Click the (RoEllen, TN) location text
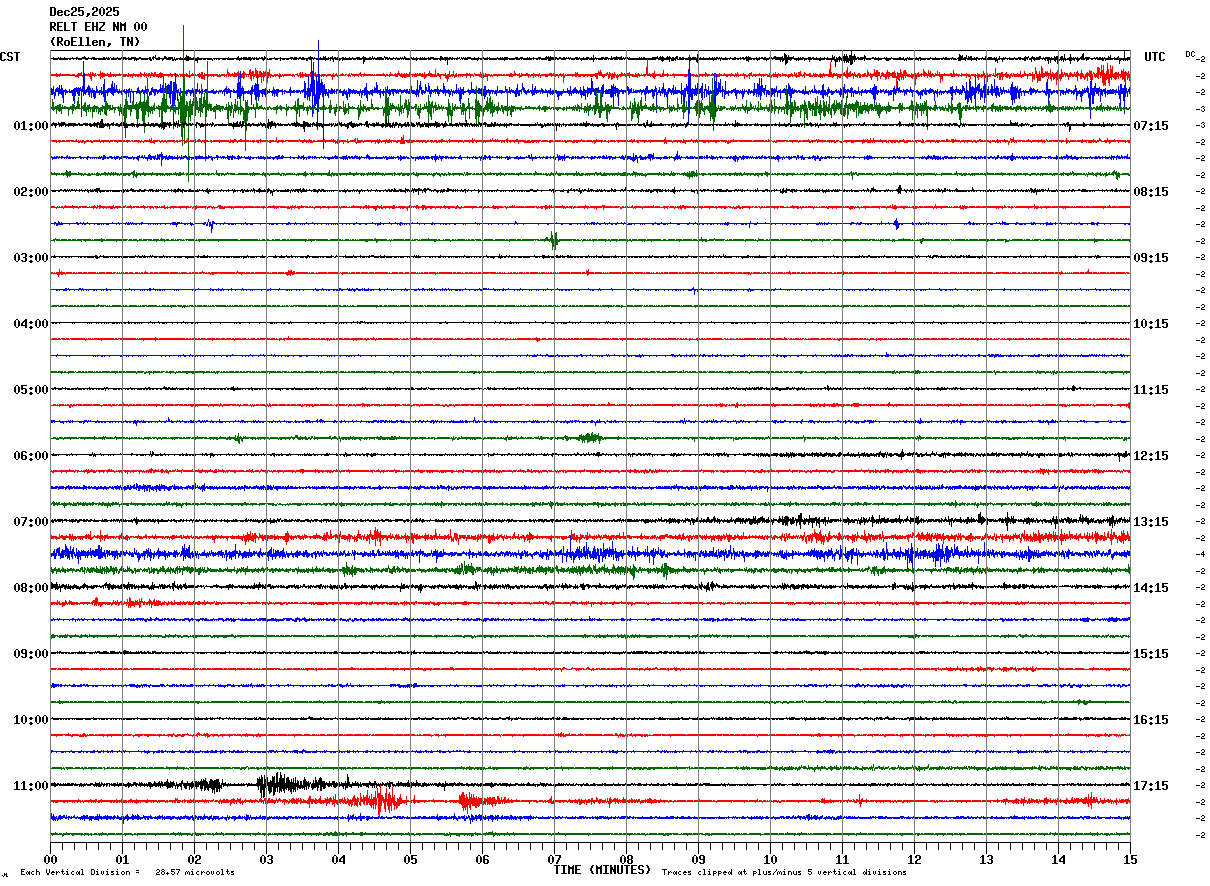The height and width of the screenshot is (886, 1210). pyautogui.click(x=95, y=42)
